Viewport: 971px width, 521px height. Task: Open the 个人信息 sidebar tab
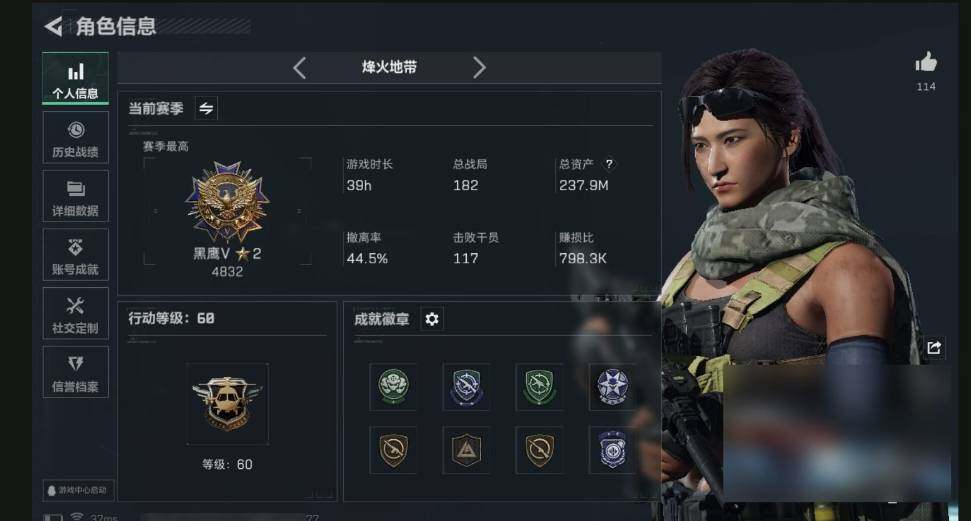(76, 79)
